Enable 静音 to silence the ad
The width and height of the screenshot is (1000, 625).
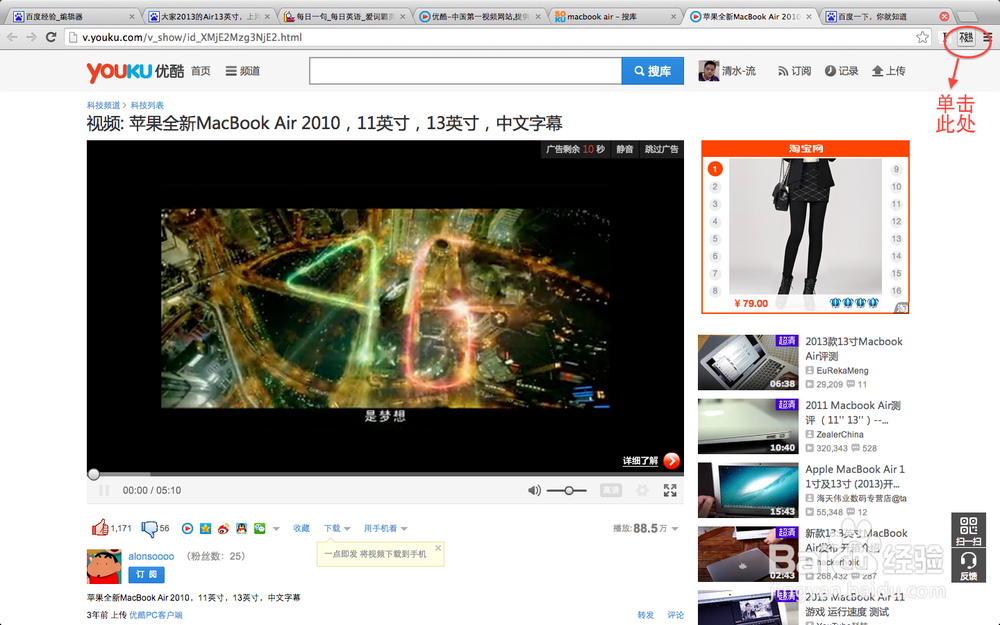click(623, 148)
